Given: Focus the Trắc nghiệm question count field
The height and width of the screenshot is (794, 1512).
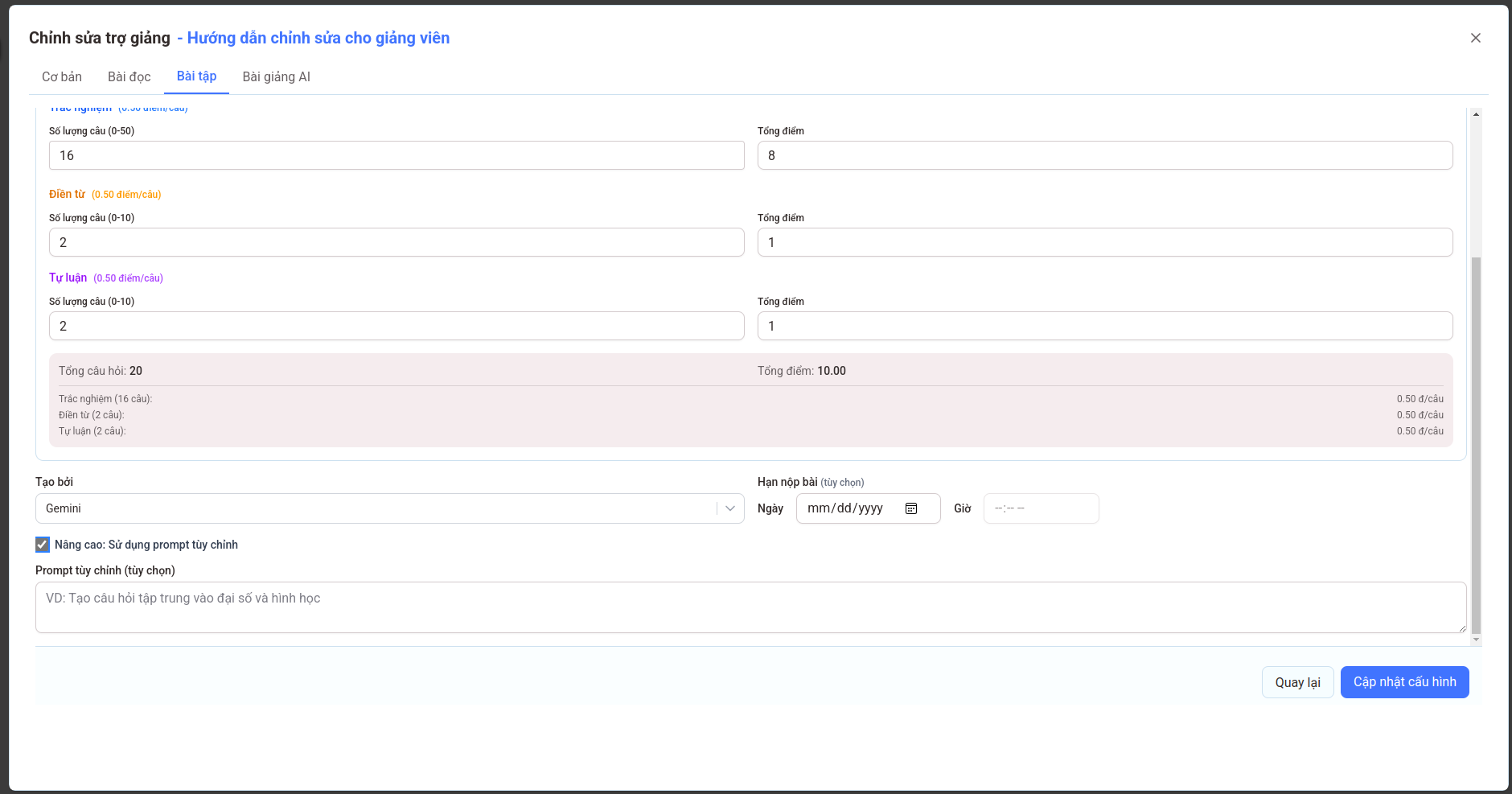Looking at the screenshot, I should pos(396,155).
